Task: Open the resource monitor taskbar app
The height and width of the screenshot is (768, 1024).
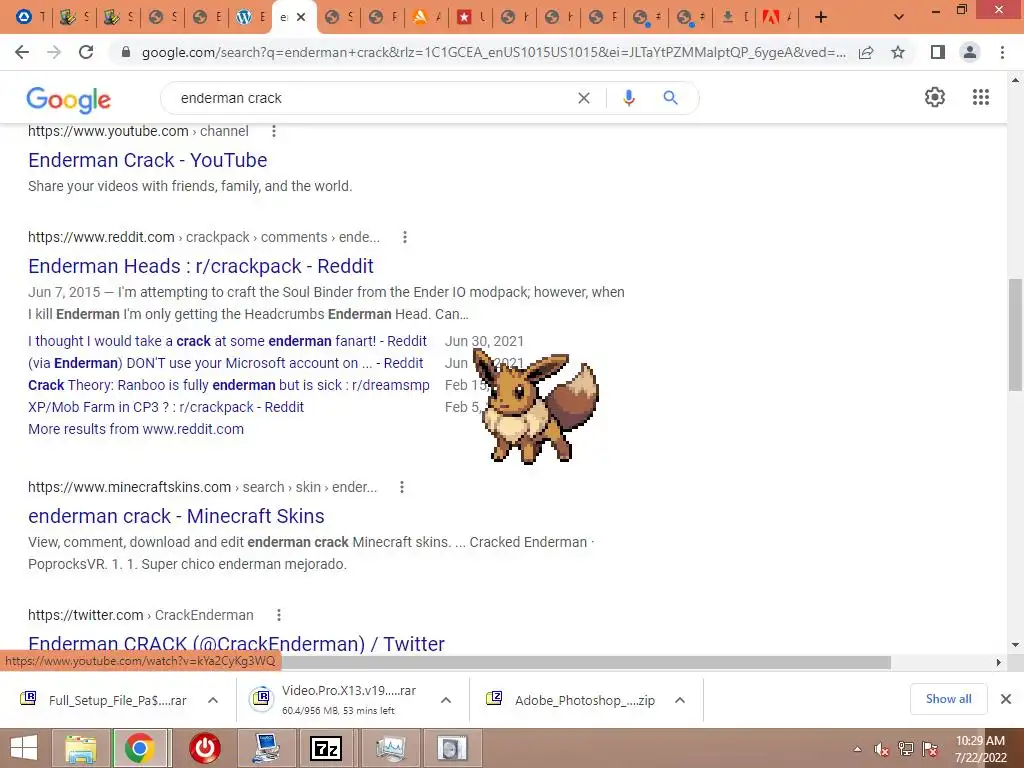Action: (391, 748)
